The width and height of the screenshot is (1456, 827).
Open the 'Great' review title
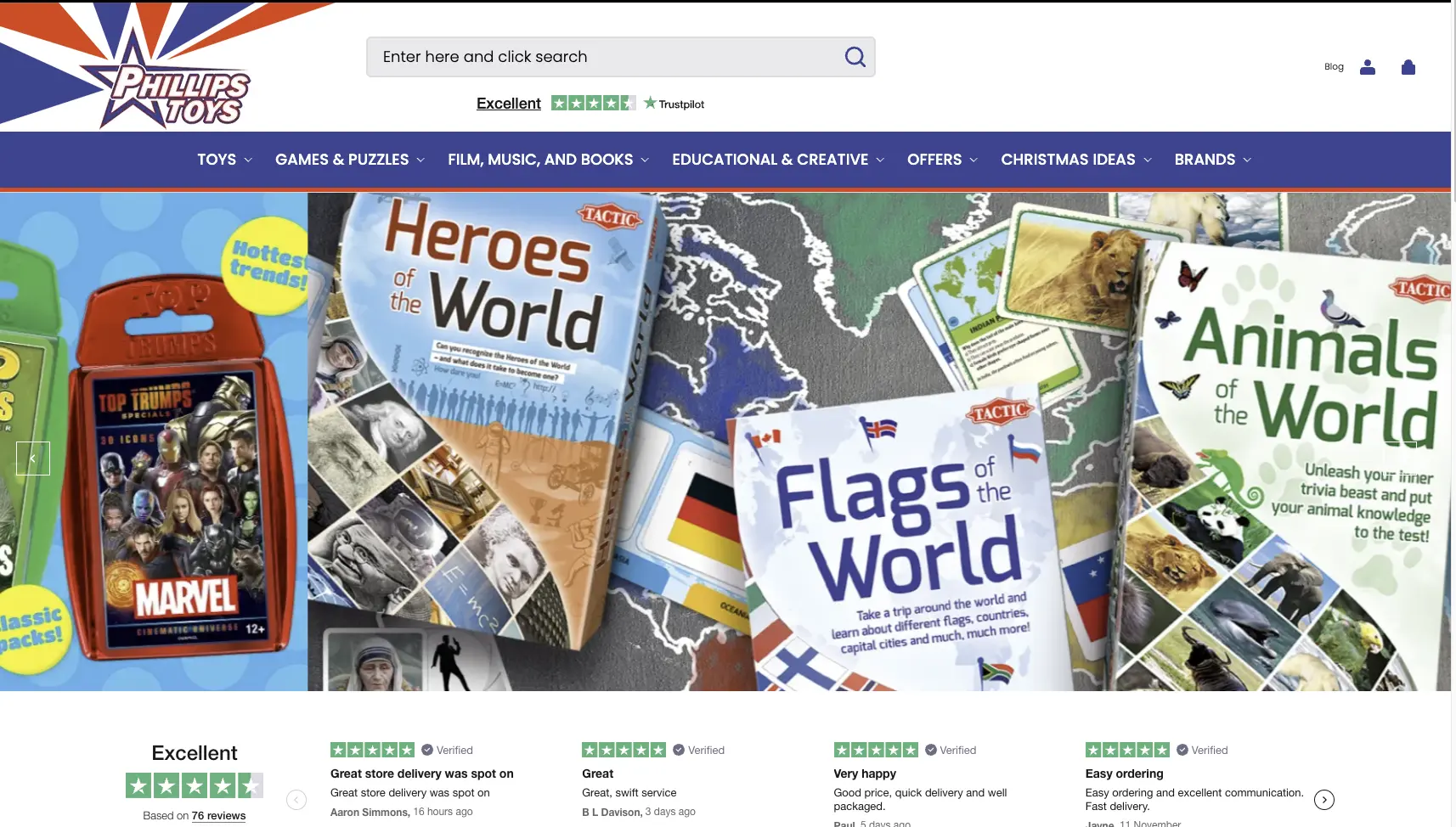598,774
